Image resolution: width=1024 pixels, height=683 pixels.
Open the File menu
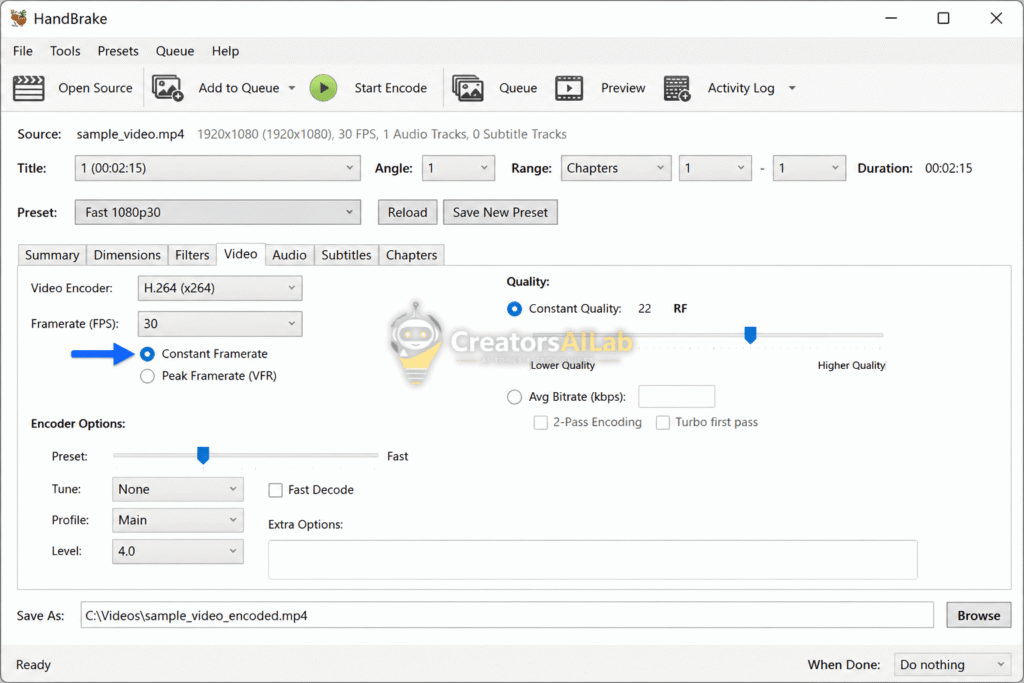coord(23,51)
